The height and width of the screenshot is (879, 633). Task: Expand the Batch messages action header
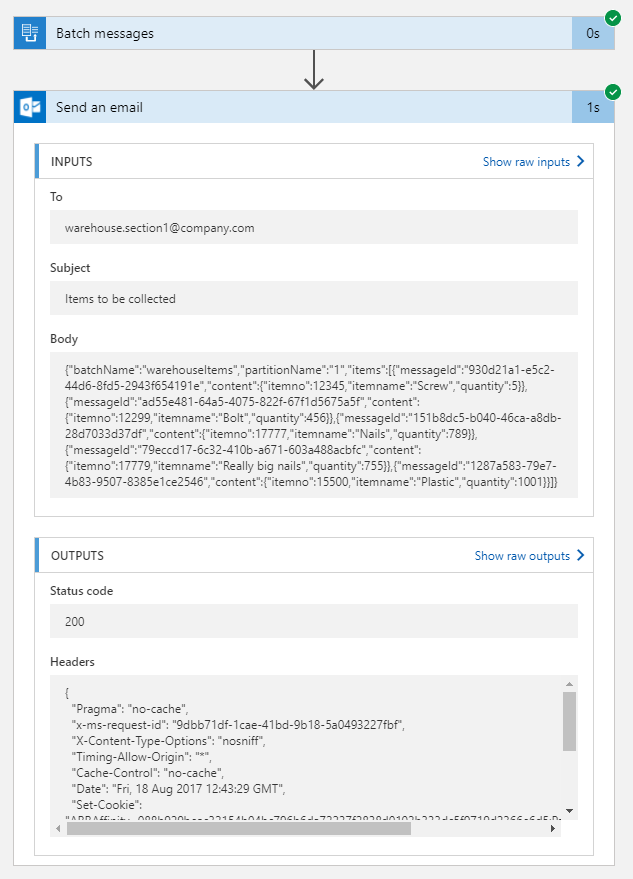coord(300,33)
